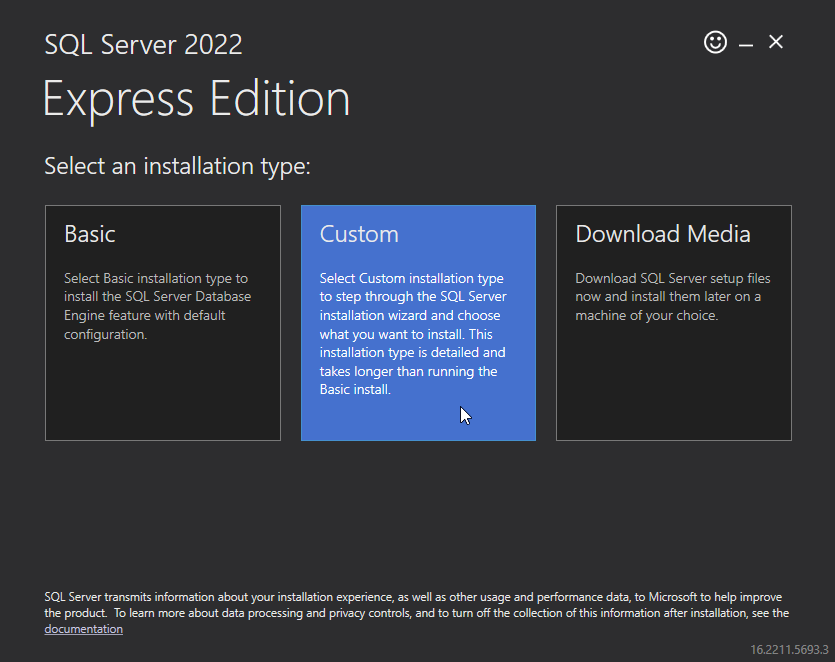Open the documentation link
Viewport: 835px width, 662px height.
coord(84,629)
